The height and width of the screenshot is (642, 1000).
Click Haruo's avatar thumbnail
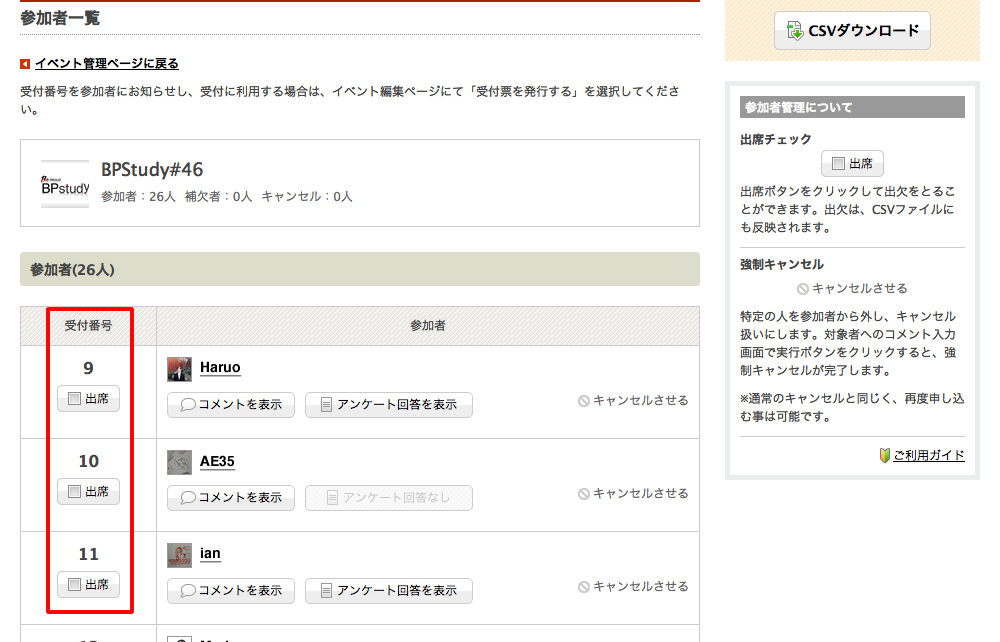click(179, 369)
